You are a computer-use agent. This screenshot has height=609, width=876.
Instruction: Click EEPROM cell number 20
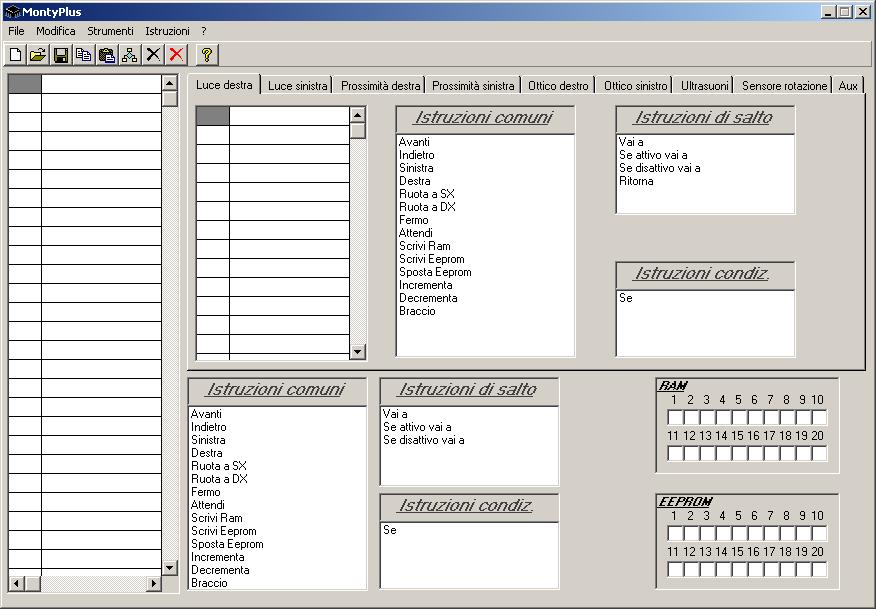tap(819, 569)
